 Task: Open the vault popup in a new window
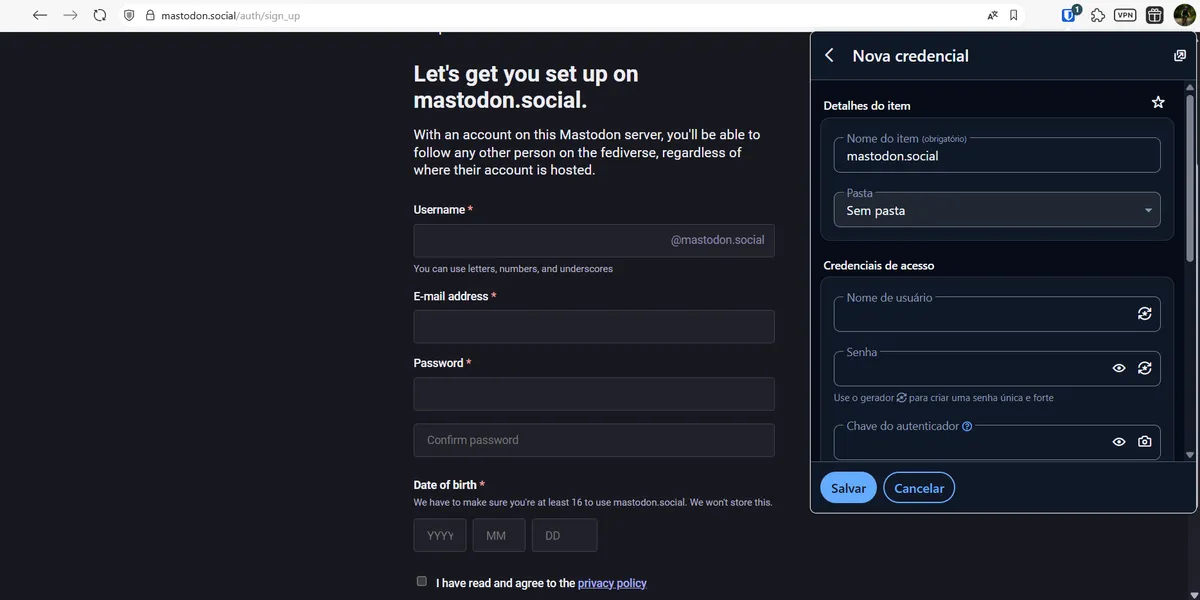click(1180, 55)
